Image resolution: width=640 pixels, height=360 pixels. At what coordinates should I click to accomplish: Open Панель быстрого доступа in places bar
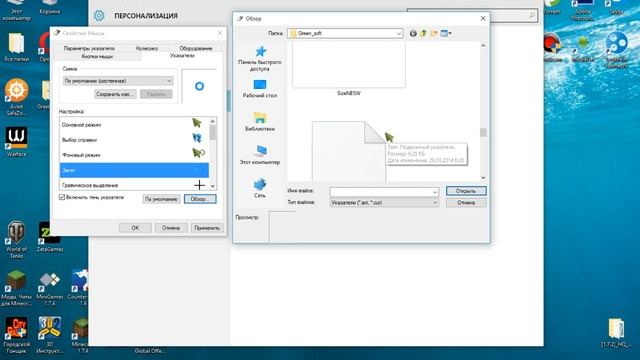260,58
